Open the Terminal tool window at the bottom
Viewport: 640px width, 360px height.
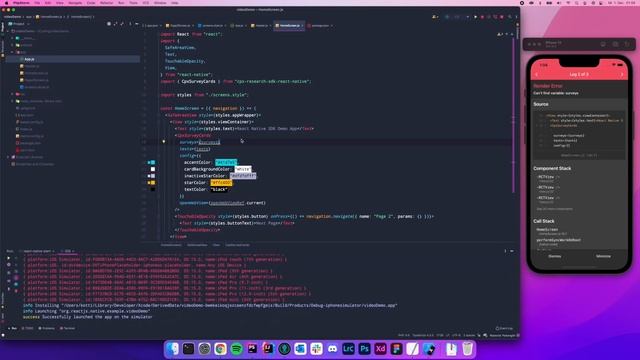point(68,328)
